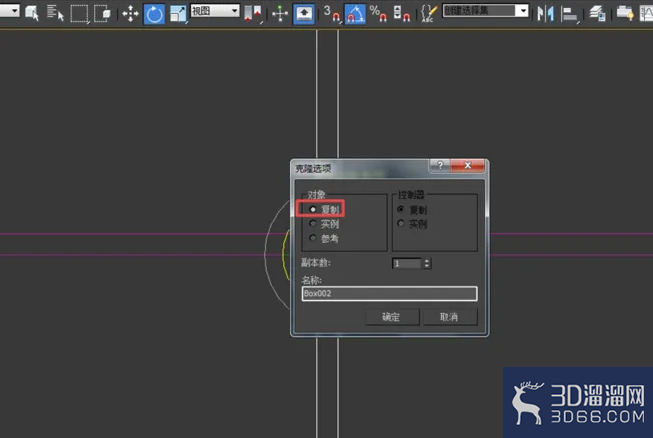Click Use Pivot Point Center icon
Viewport: 653px width, 438px height.
pos(252,13)
